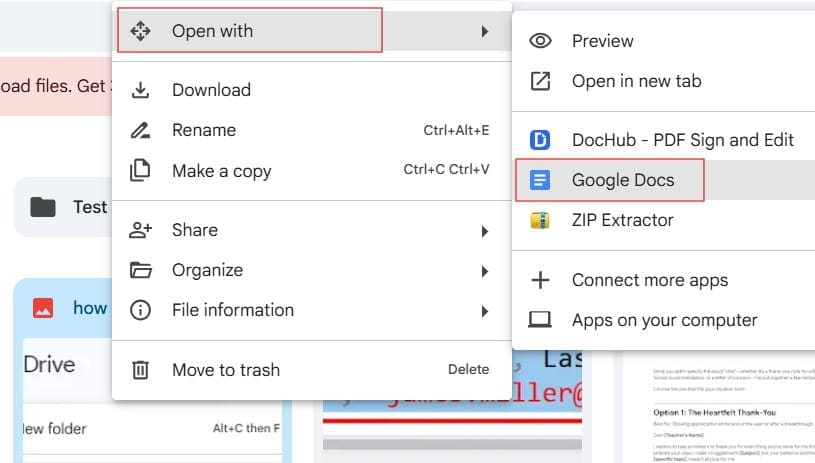The width and height of the screenshot is (815, 463).
Task: Expand the File information submenu arrow
Action: point(485,311)
